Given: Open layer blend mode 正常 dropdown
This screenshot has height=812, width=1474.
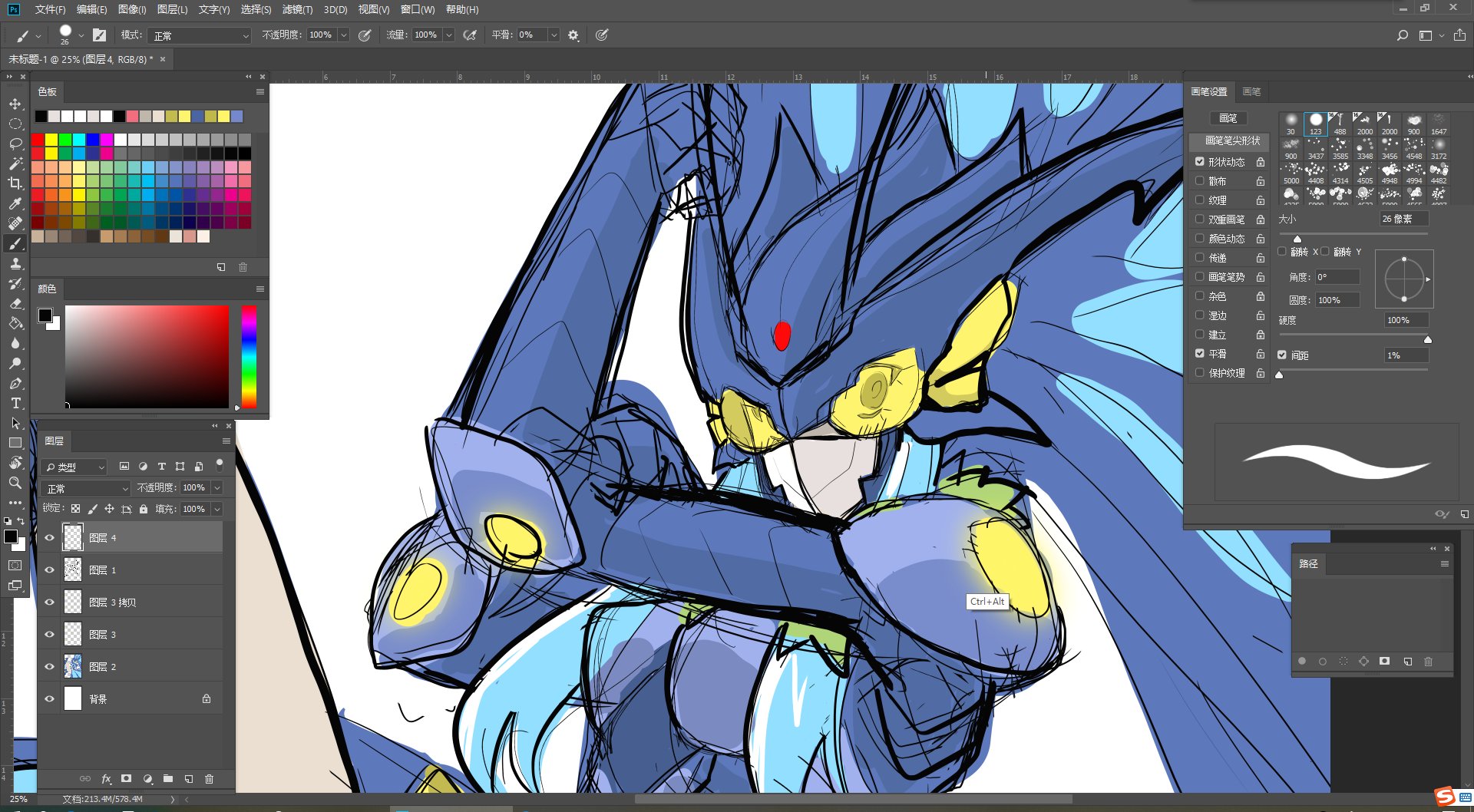Looking at the screenshot, I should pyautogui.click(x=87, y=488).
